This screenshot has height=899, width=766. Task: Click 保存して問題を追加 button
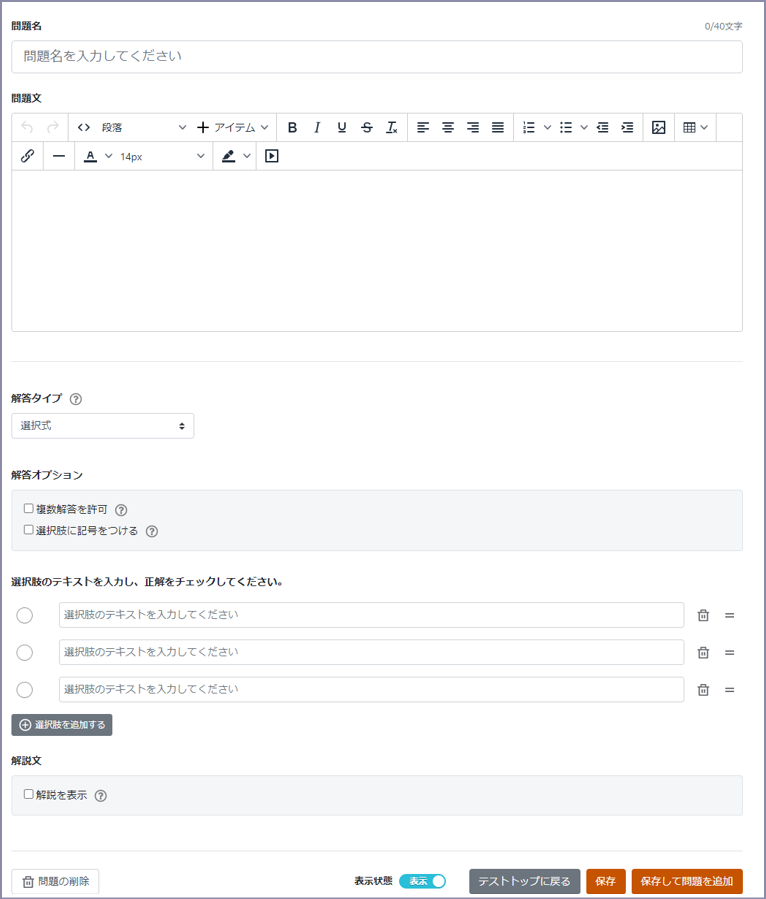click(687, 881)
